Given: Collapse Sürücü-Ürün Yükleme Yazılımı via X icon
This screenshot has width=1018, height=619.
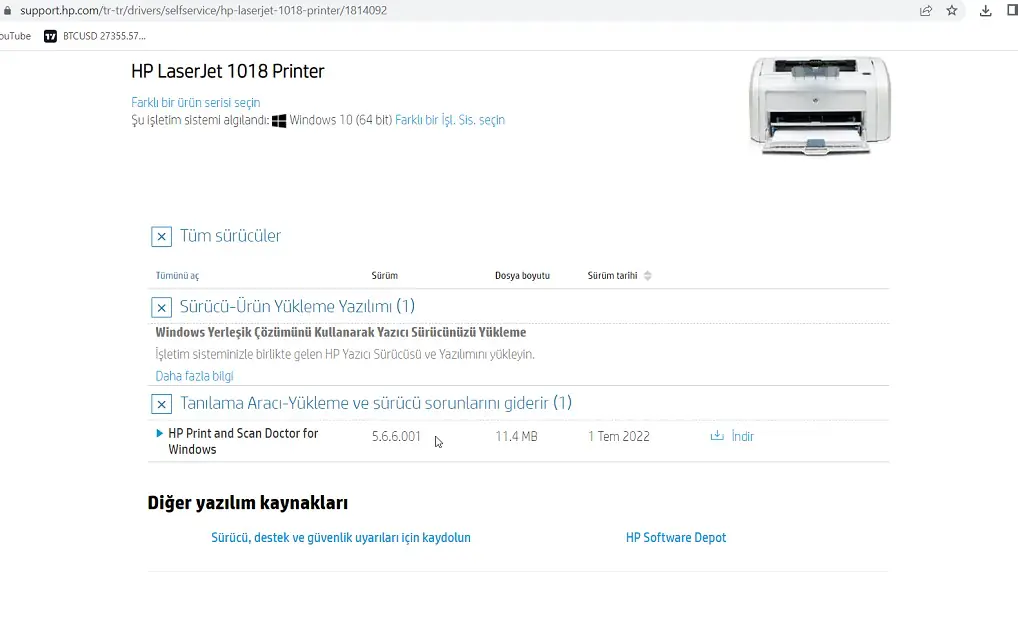Looking at the screenshot, I should (161, 306).
